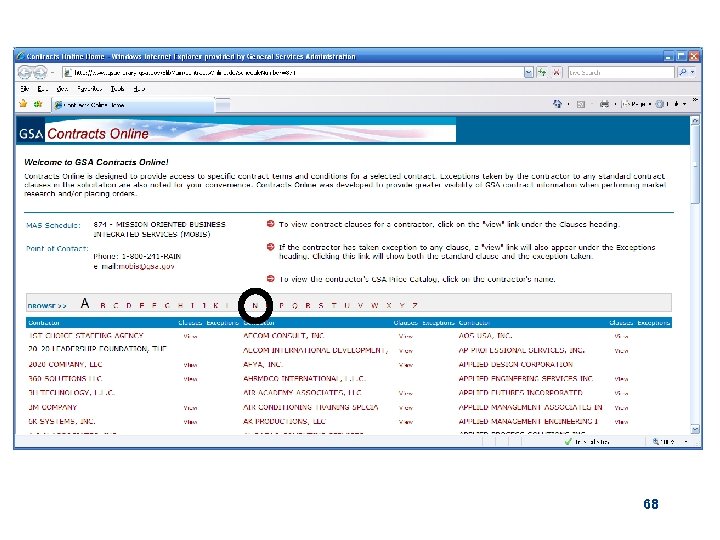Screen dimensions: 720x540
Task: Select the Contracts Online Home tab
Action: click(133, 105)
